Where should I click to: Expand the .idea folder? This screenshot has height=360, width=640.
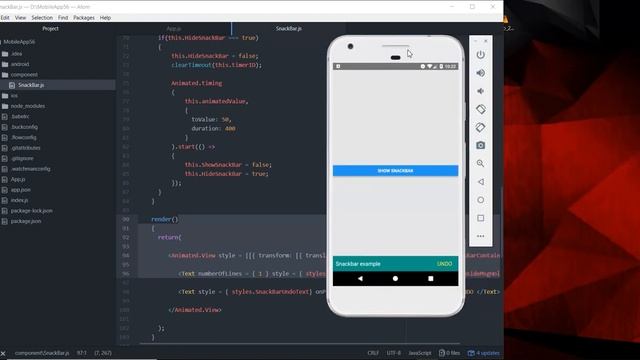click(16, 53)
